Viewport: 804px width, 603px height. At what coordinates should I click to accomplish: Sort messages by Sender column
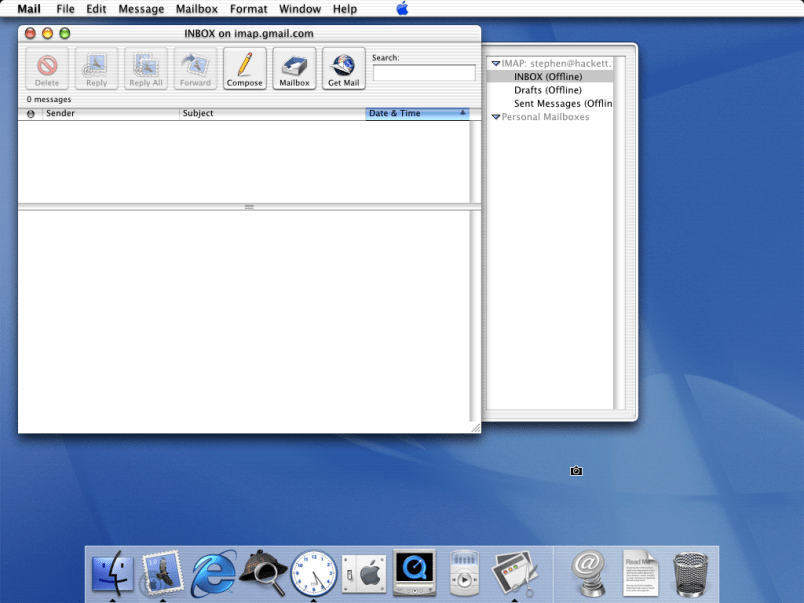pos(111,113)
